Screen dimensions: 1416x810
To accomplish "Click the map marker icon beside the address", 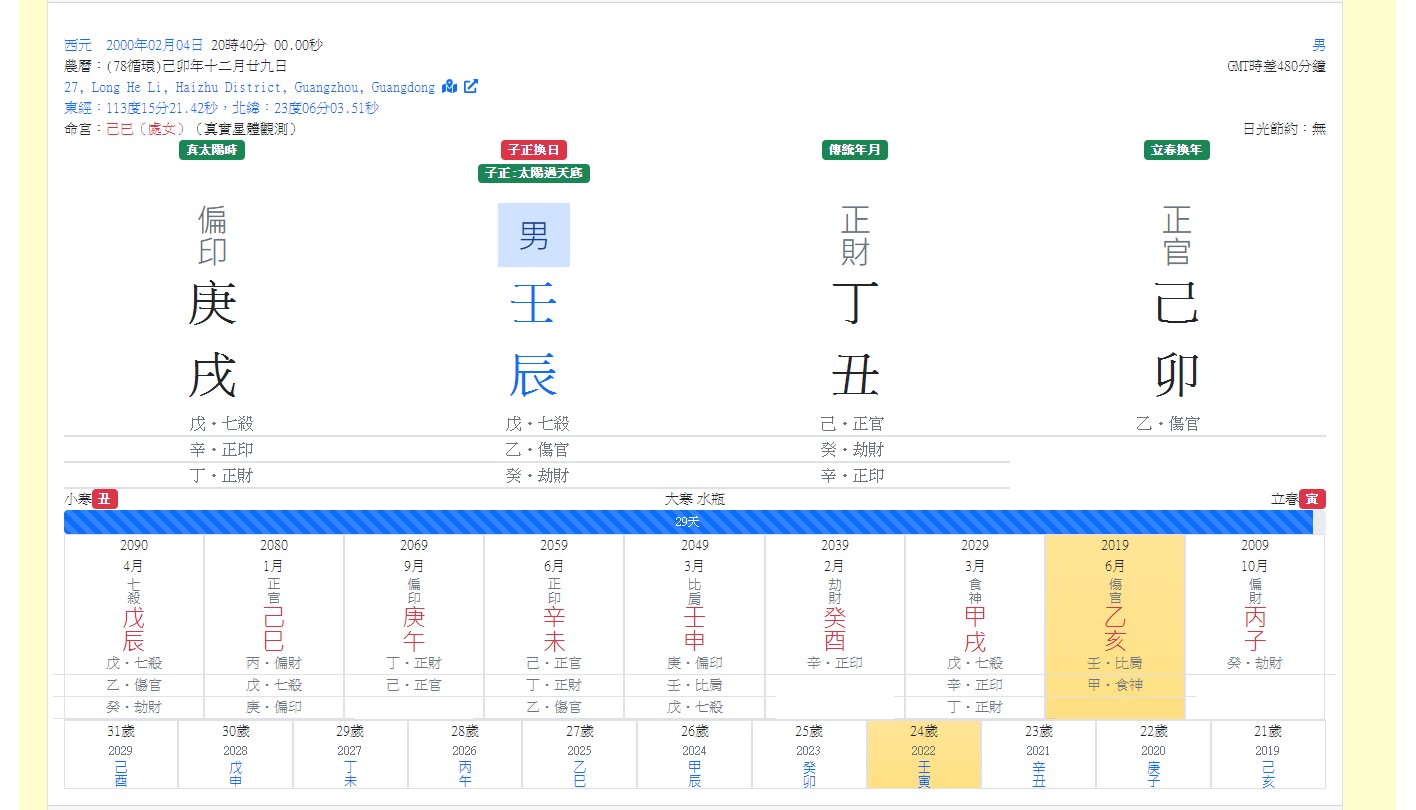I will (x=449, y=87).
